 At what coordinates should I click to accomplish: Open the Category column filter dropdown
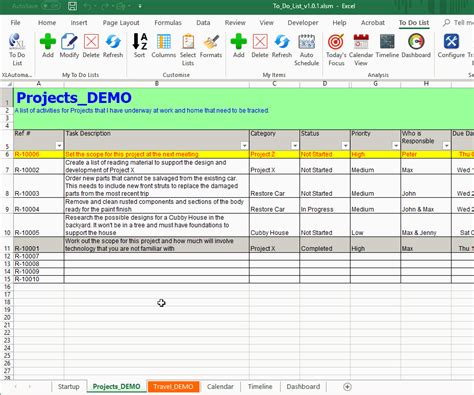tap(295, 146)
